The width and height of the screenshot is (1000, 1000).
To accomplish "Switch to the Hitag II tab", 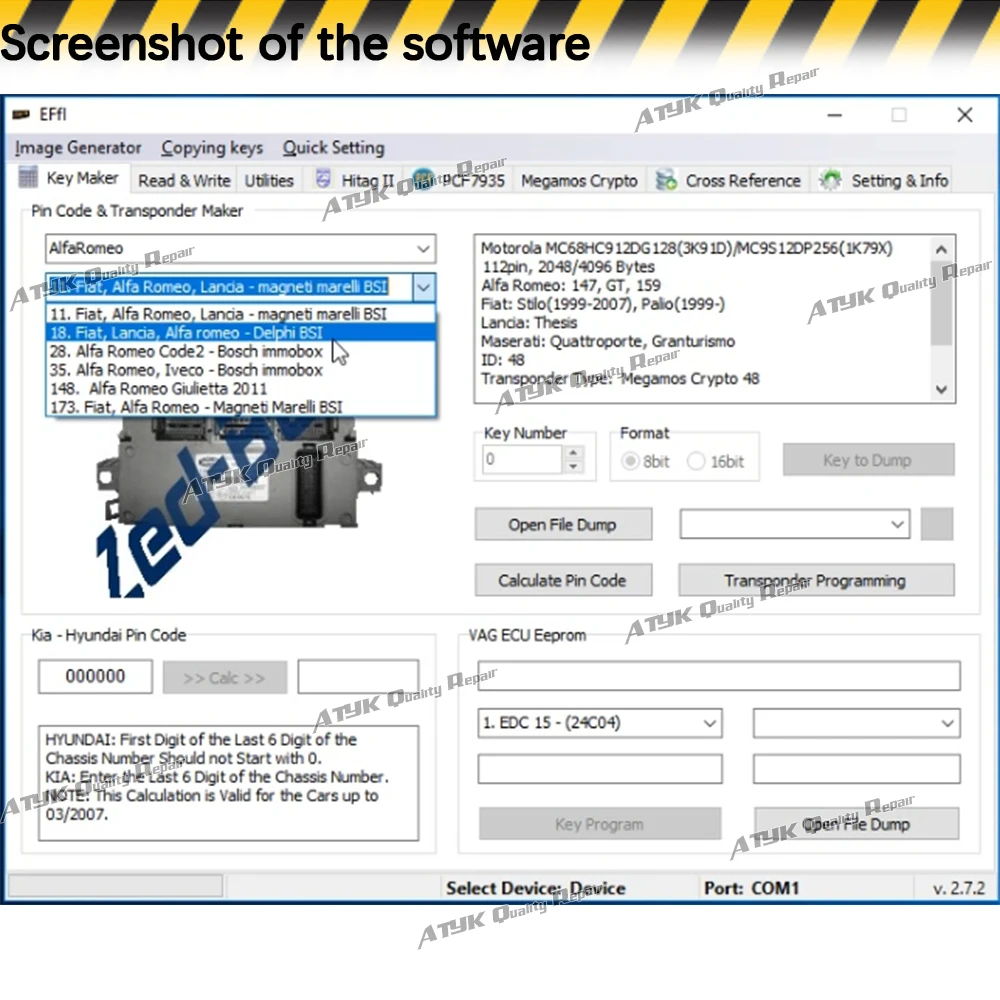I will pos(356,181).
